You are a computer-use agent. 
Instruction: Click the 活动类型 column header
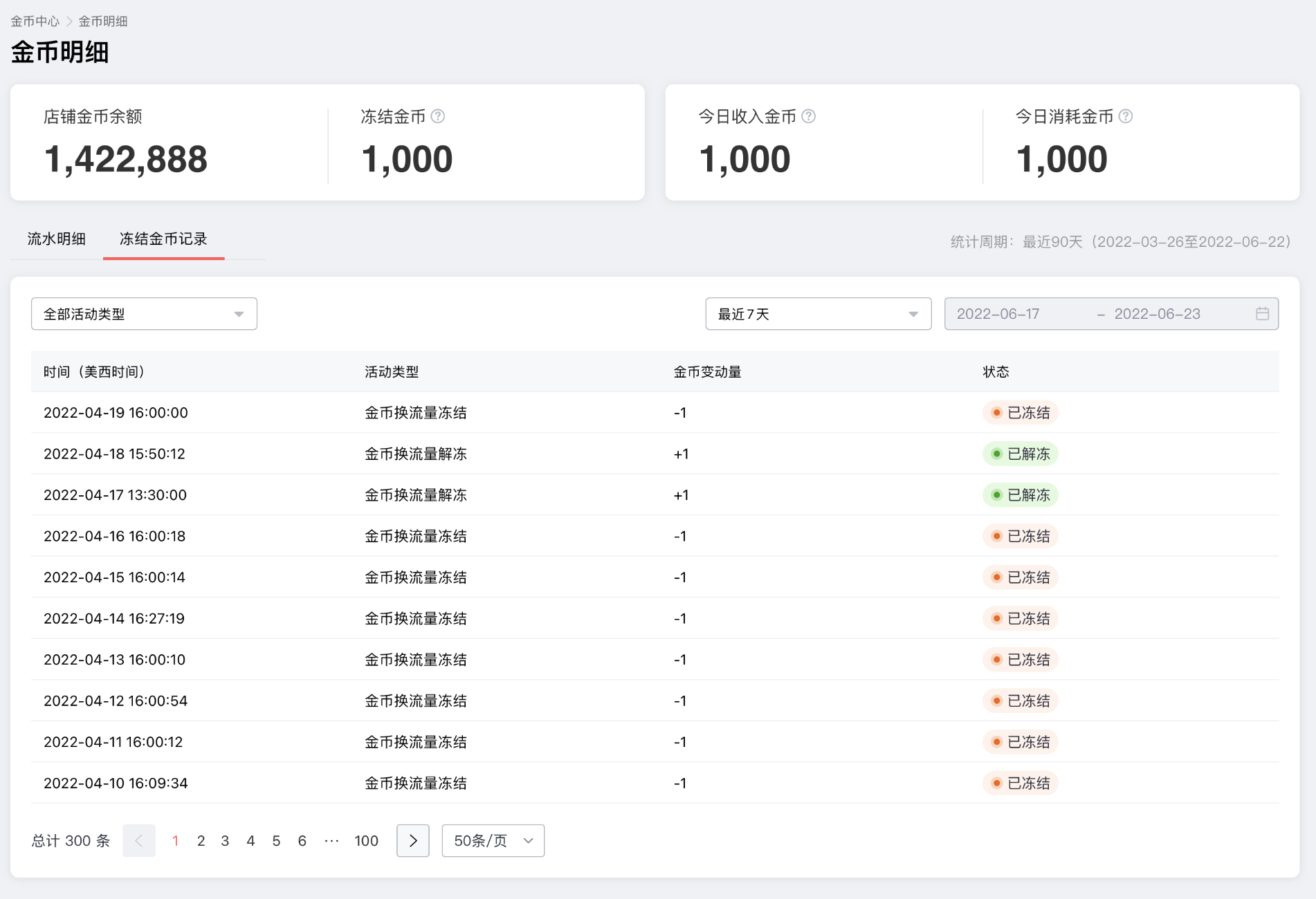pyautogui.click(x=392, y=371)
